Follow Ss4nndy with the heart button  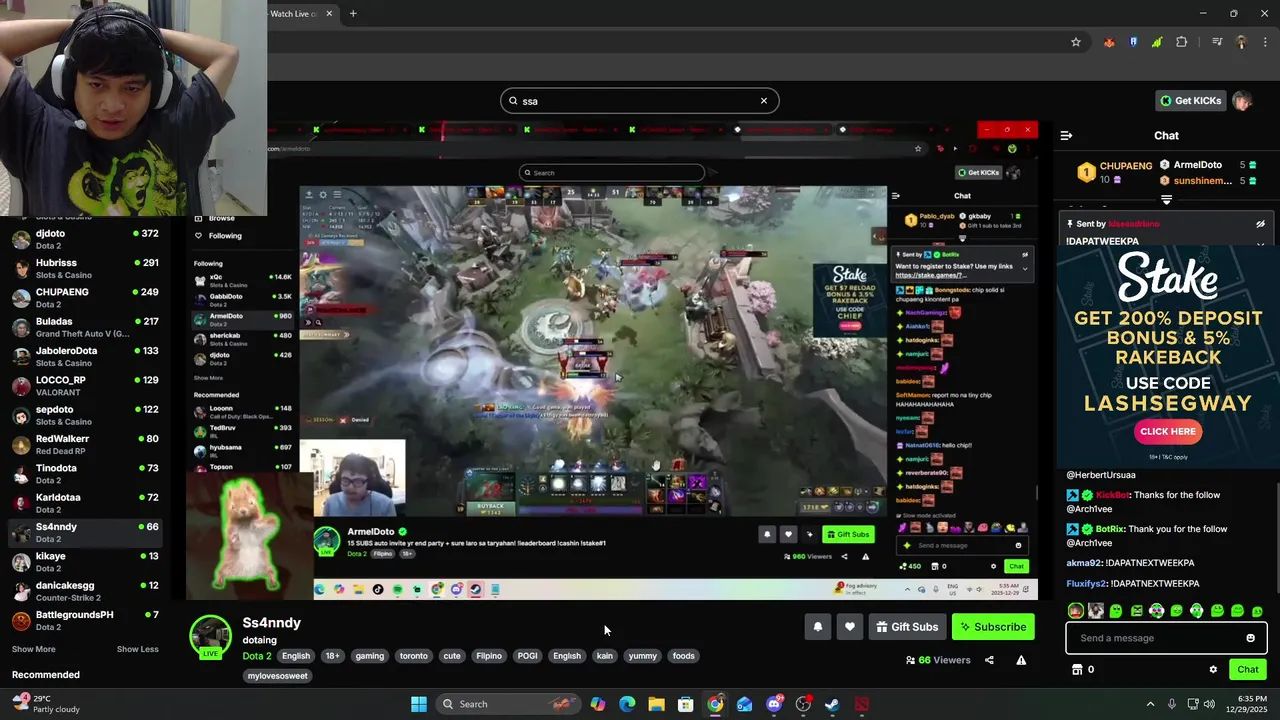coord(849,627)
